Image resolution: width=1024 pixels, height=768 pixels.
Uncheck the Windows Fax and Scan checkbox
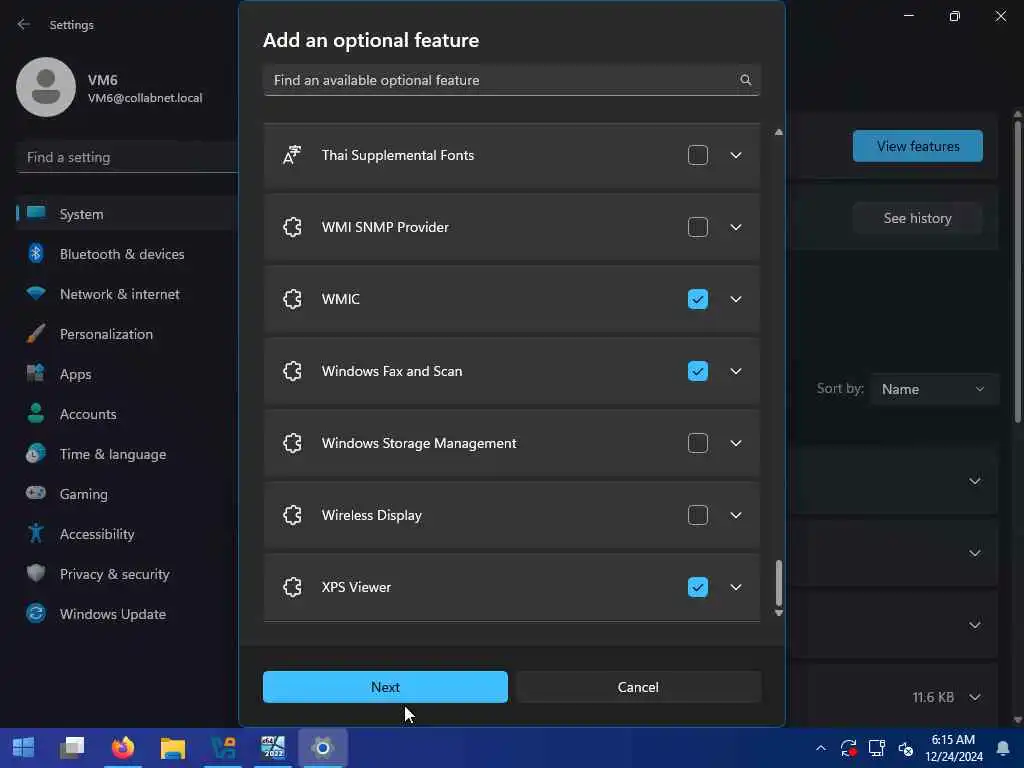click(x=697, y=371)
